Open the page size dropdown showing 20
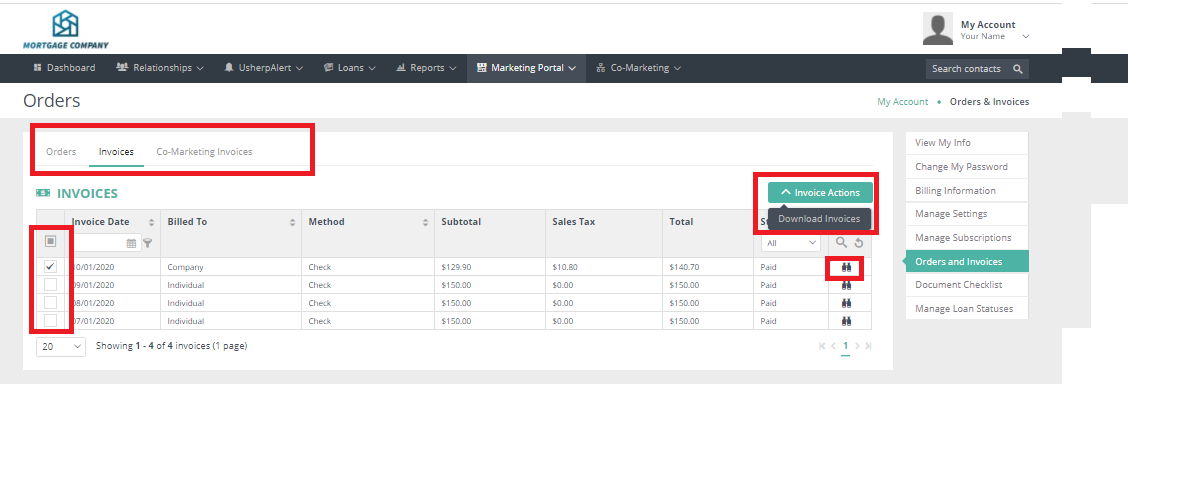This screenshot has height=478, width=1182. tap(61, 346)
